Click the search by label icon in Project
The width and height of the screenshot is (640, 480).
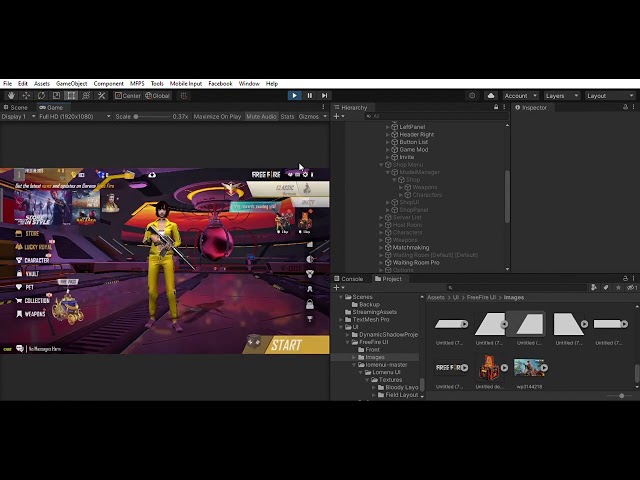click(606, 288)
